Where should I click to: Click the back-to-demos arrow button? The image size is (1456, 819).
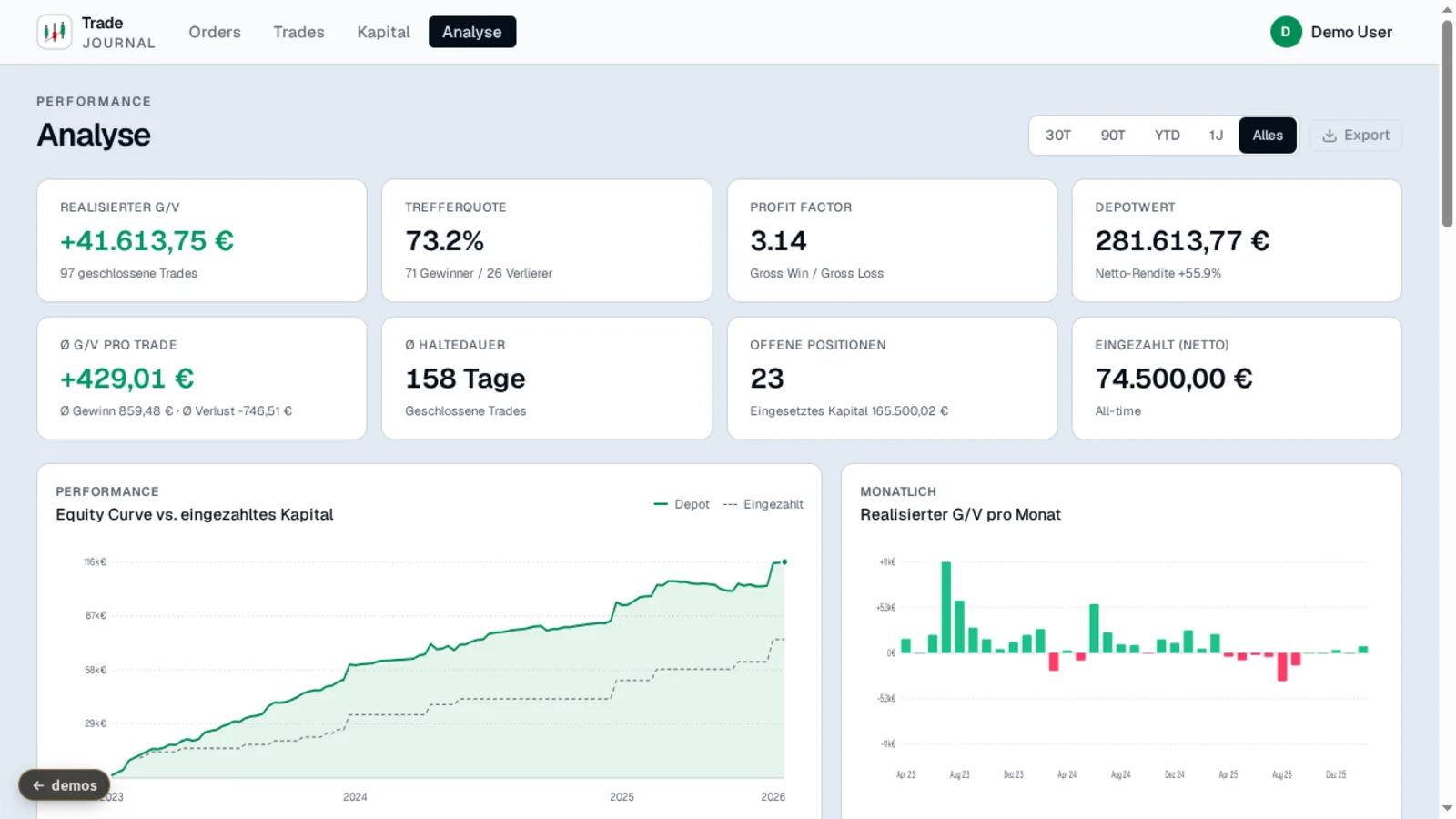tap(65, 785)
